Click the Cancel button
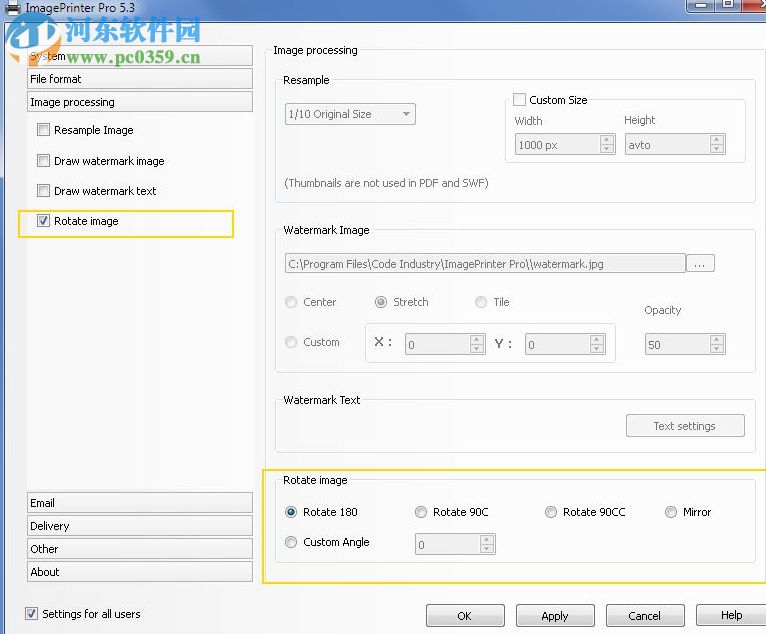Viewport: 766px width, 634px height. (645, 615)
